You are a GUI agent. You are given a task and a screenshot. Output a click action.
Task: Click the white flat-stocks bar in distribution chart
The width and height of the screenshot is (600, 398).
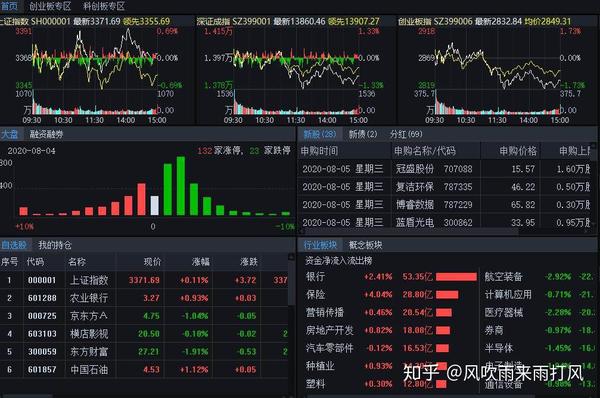[155, 206]
